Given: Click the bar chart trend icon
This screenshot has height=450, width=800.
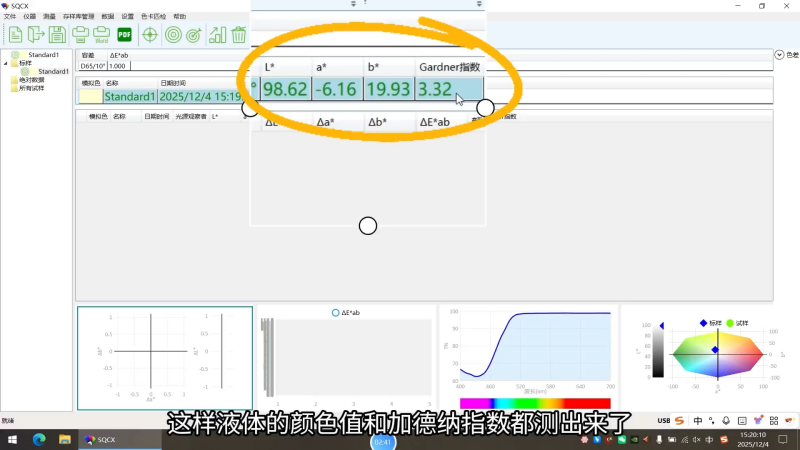Looking at the screenshot, I should (x=217, y=35).
